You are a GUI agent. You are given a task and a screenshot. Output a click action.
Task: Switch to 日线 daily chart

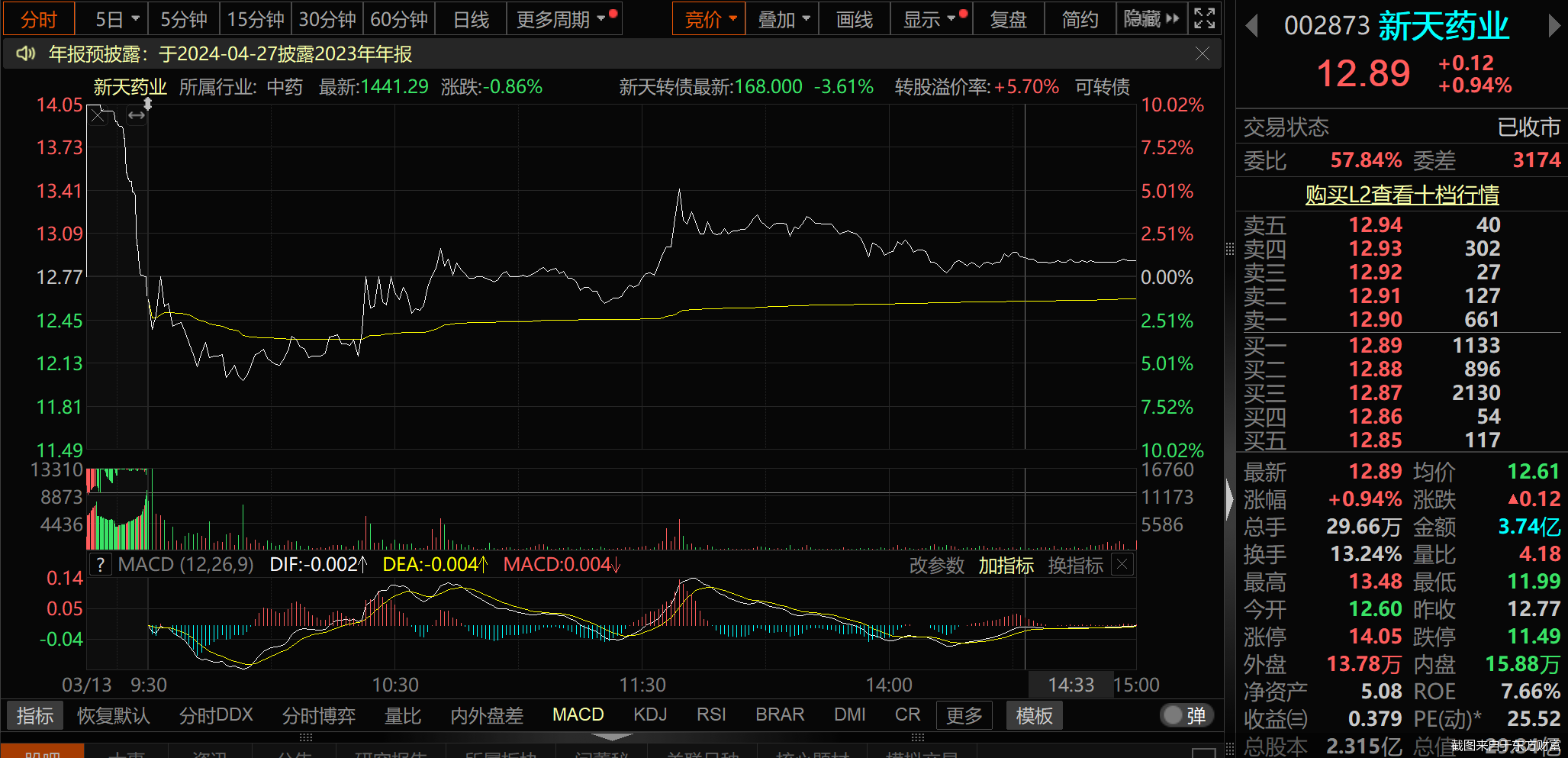click(x=471, y=19)
